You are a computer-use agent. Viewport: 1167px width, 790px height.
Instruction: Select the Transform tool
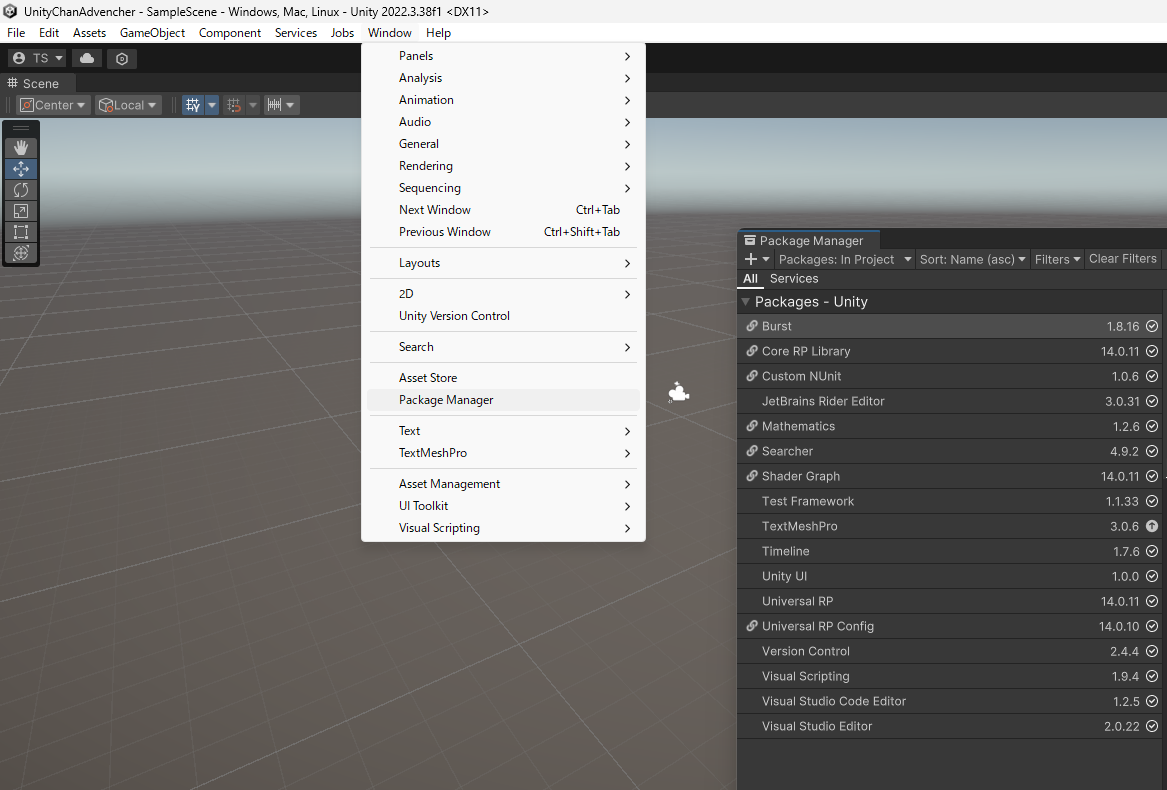(21, 253)
